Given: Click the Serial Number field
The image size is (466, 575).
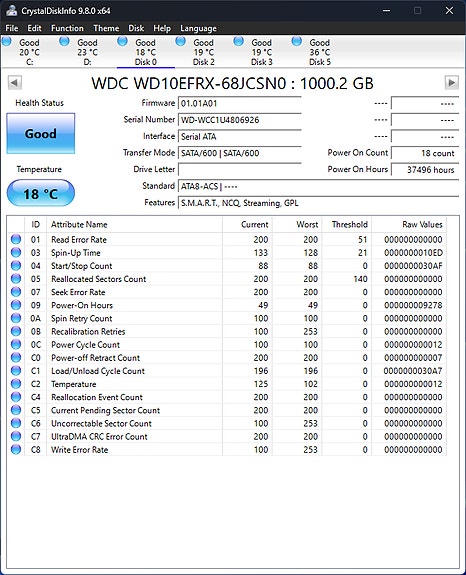Looking at the screenshot, I should (x=239, y=120).
